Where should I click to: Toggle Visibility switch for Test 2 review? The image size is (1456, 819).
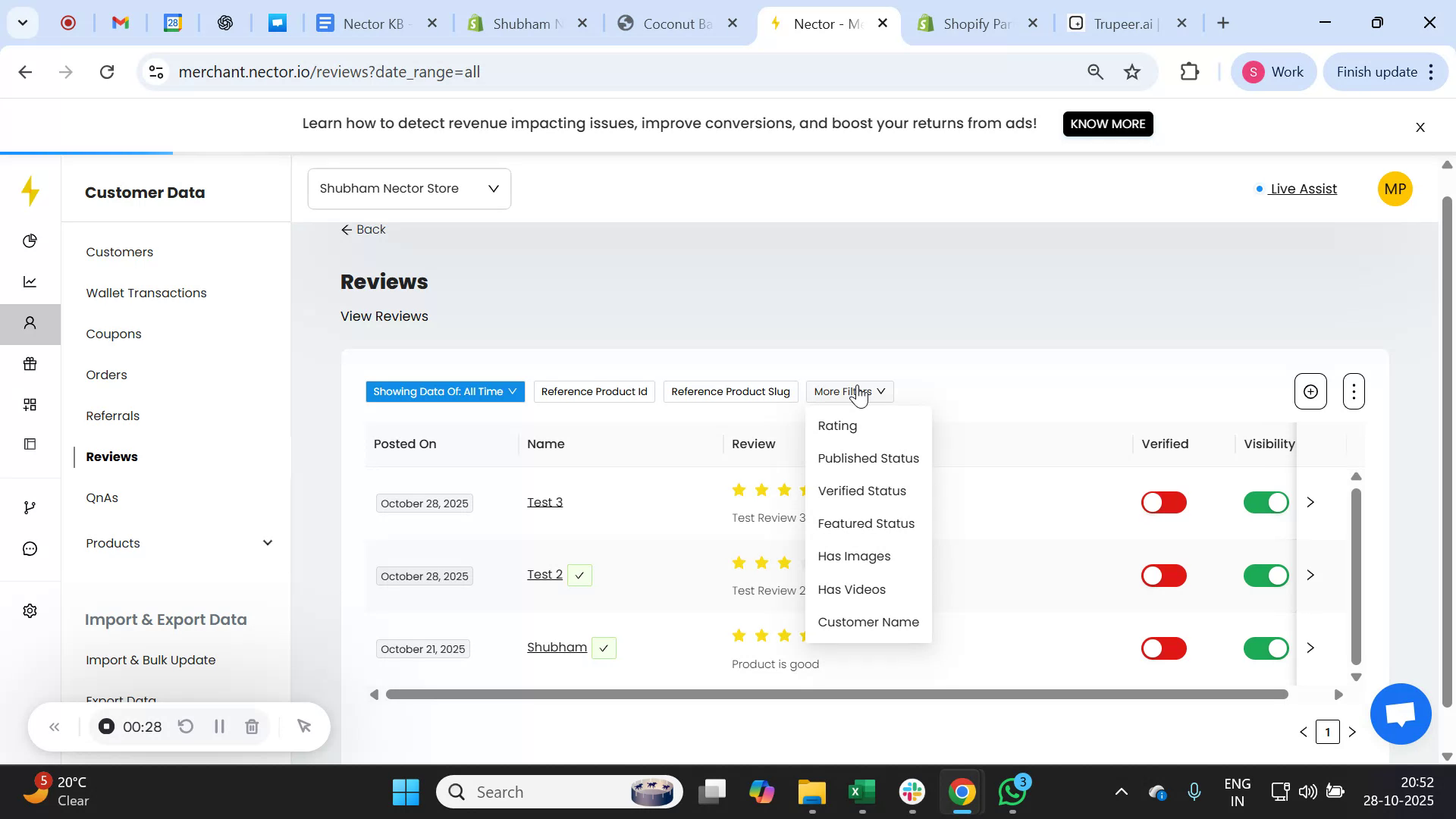pyautogui.click(x=1266, y=576)
